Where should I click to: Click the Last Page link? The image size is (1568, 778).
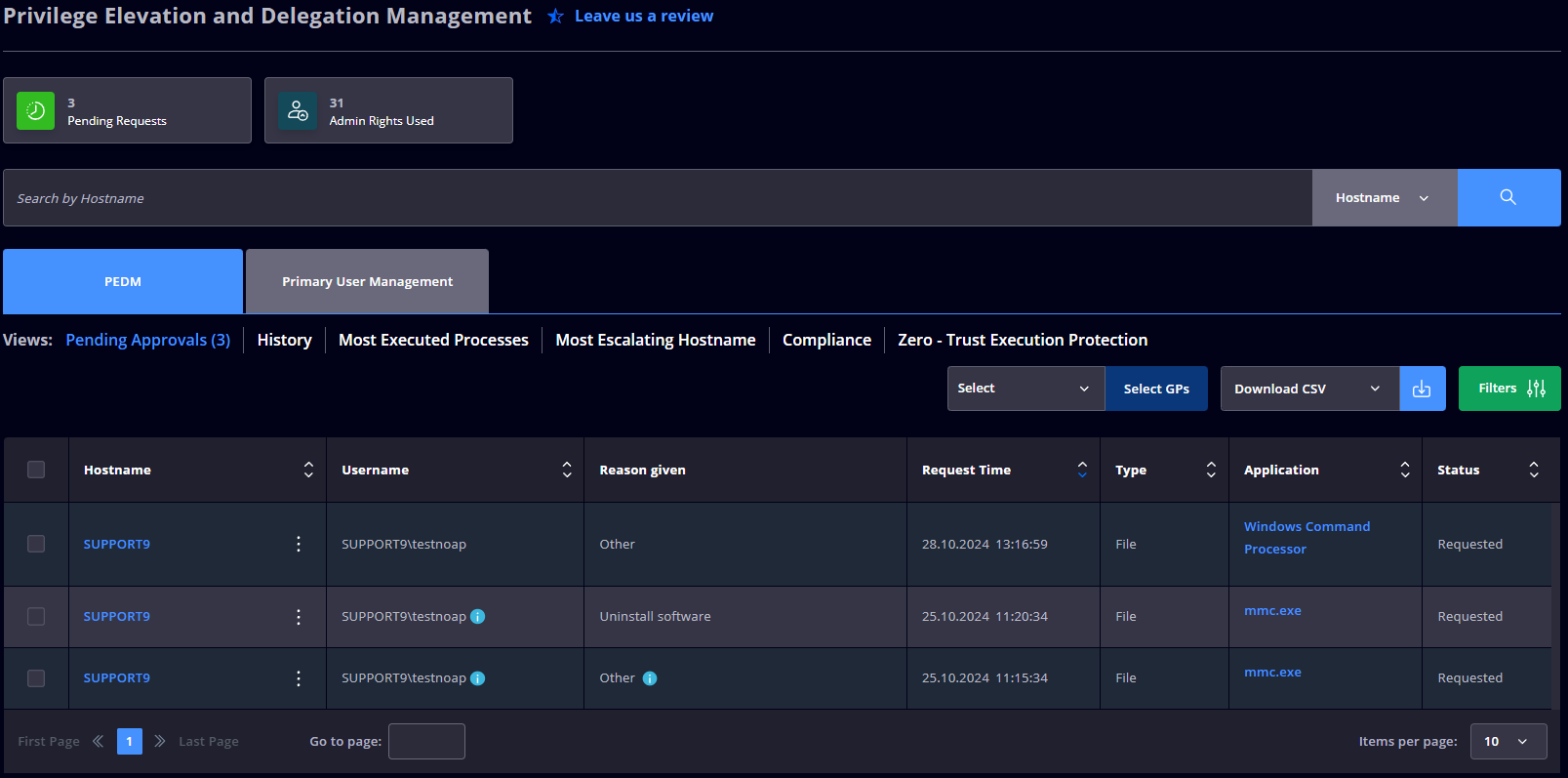209,741
